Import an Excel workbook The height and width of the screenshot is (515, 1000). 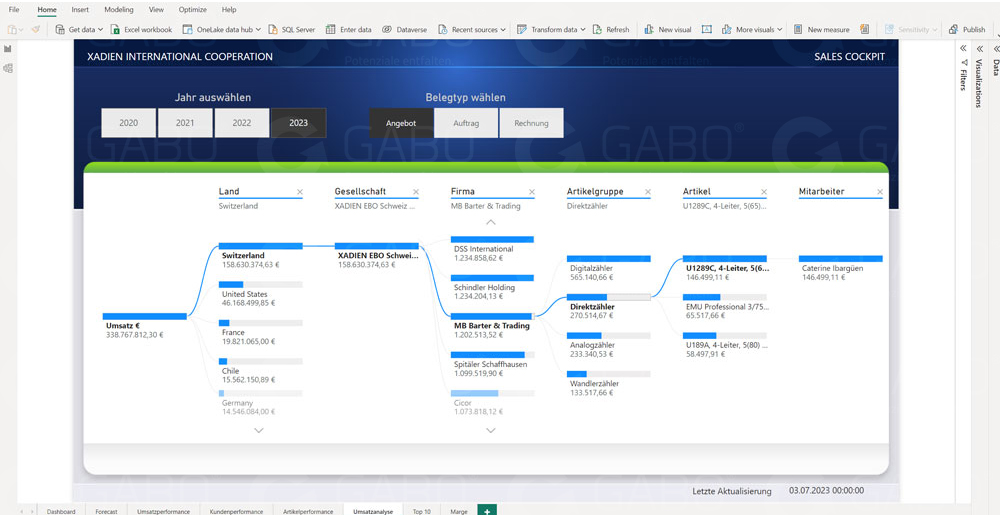[141, 29]
